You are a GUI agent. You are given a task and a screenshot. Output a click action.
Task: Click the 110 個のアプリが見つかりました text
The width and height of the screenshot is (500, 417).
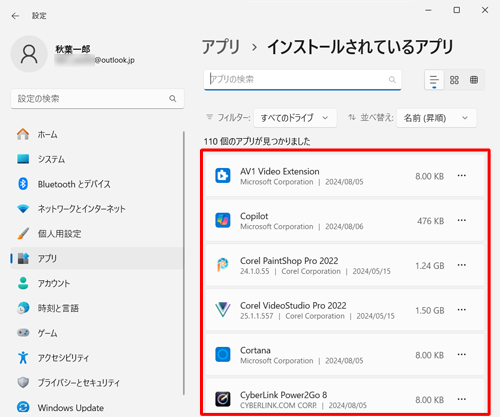point(257,141)
